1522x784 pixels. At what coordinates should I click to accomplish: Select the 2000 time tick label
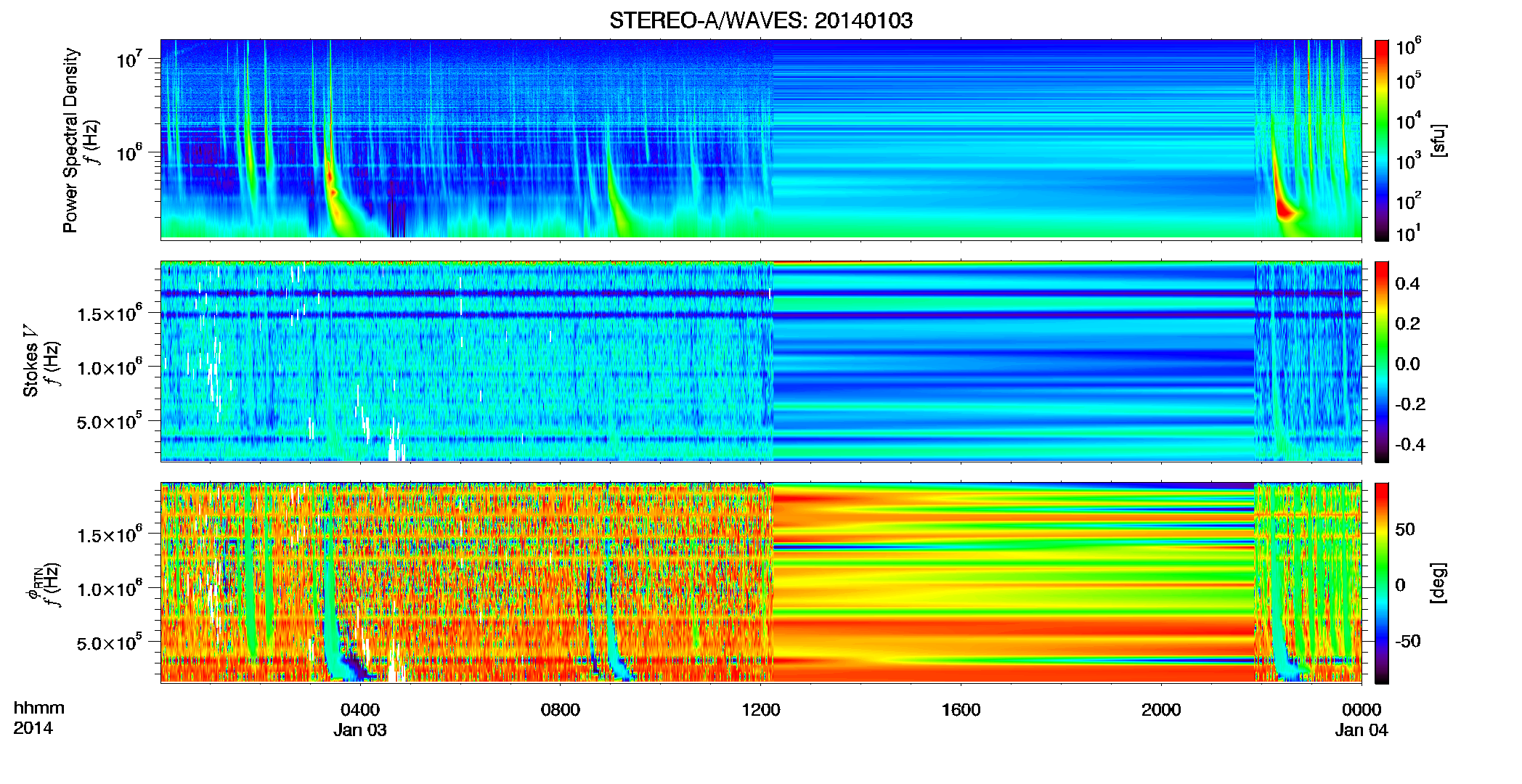click(1161, 710)
